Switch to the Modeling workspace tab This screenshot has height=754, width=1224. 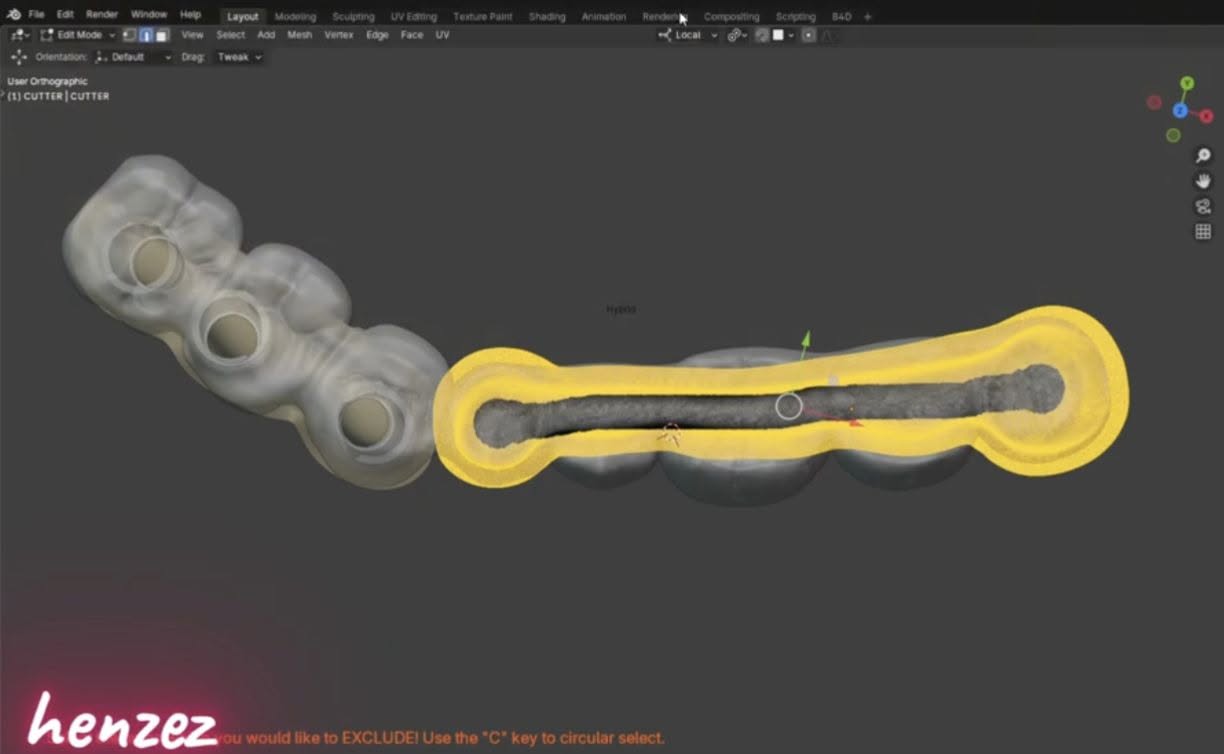[x=295, y=17]
